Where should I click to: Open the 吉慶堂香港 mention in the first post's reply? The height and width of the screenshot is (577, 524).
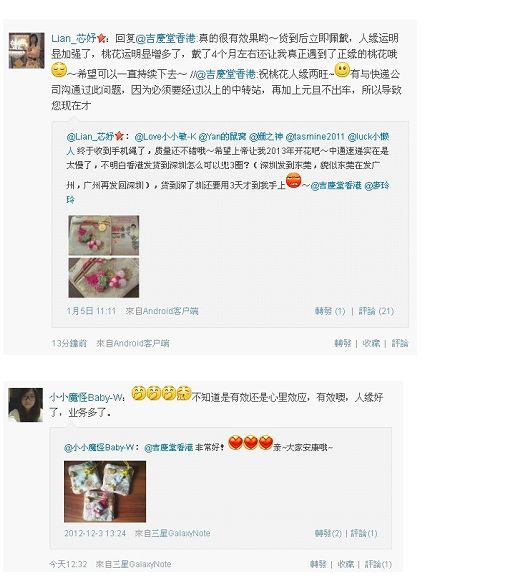(x=166, y=38)
